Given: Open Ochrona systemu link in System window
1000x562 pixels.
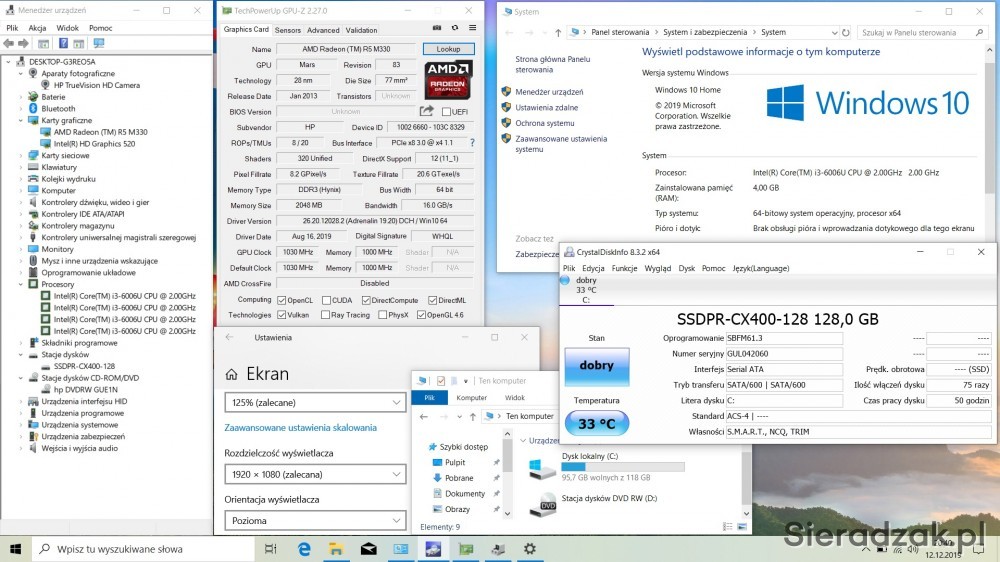Looking at the screenshot, I should tap(545, 123).
